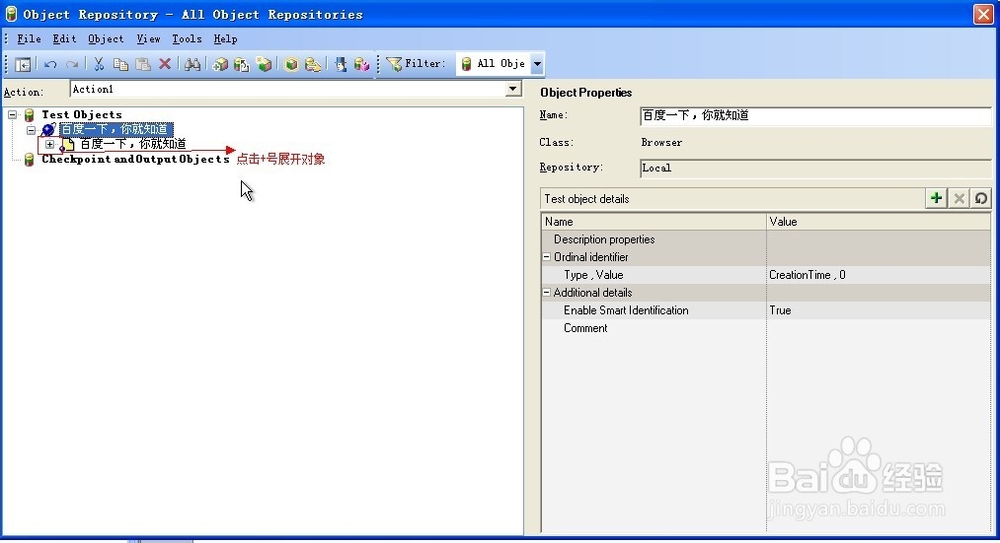Select Enable Smart Identification row
The height and width of the screenshot is (543, 1000).
[766, 310]
